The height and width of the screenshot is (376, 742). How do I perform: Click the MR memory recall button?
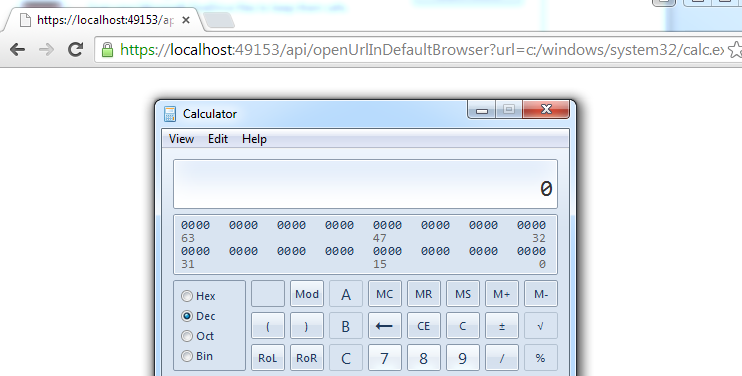[424, 294]
